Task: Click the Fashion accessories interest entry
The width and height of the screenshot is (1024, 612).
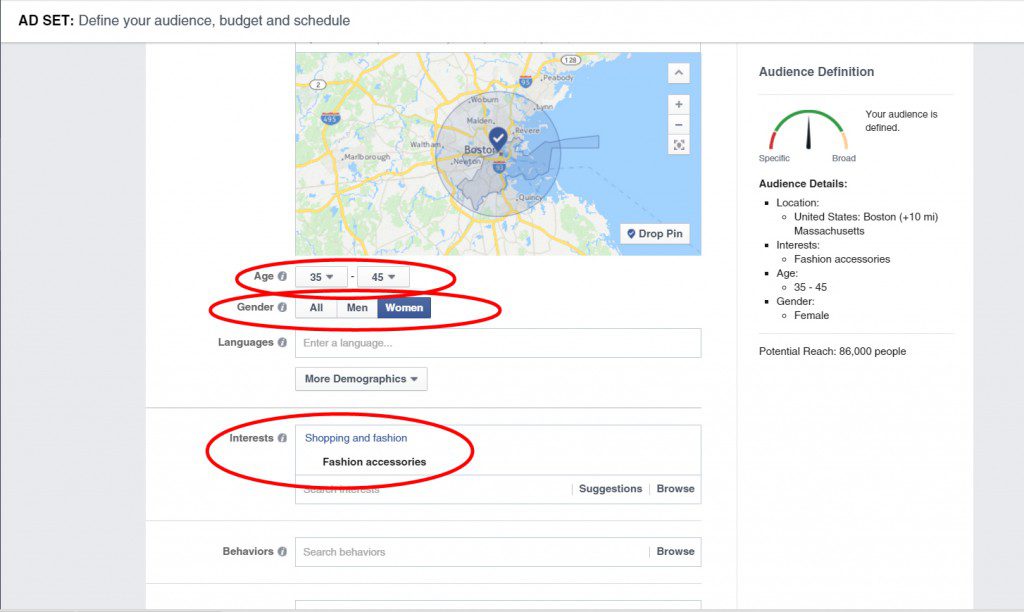Action: click(x=374, y=462)
